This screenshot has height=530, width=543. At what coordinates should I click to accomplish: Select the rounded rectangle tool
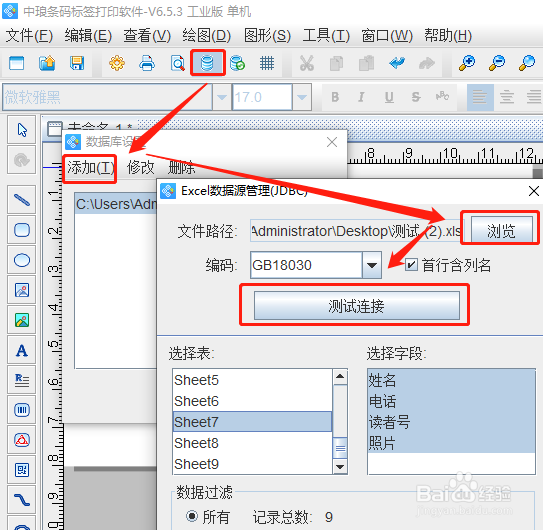coord(22,230)
